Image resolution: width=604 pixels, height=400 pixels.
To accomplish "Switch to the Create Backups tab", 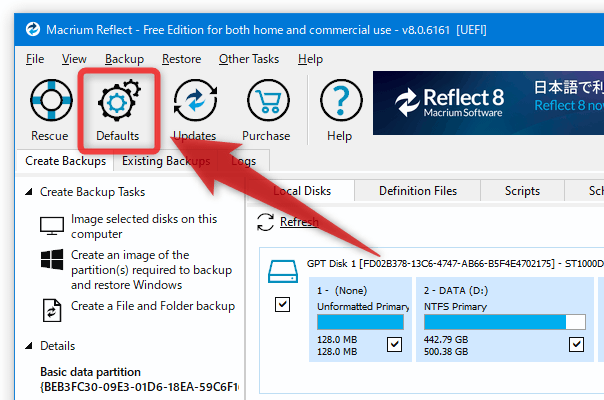I will 65,161.
